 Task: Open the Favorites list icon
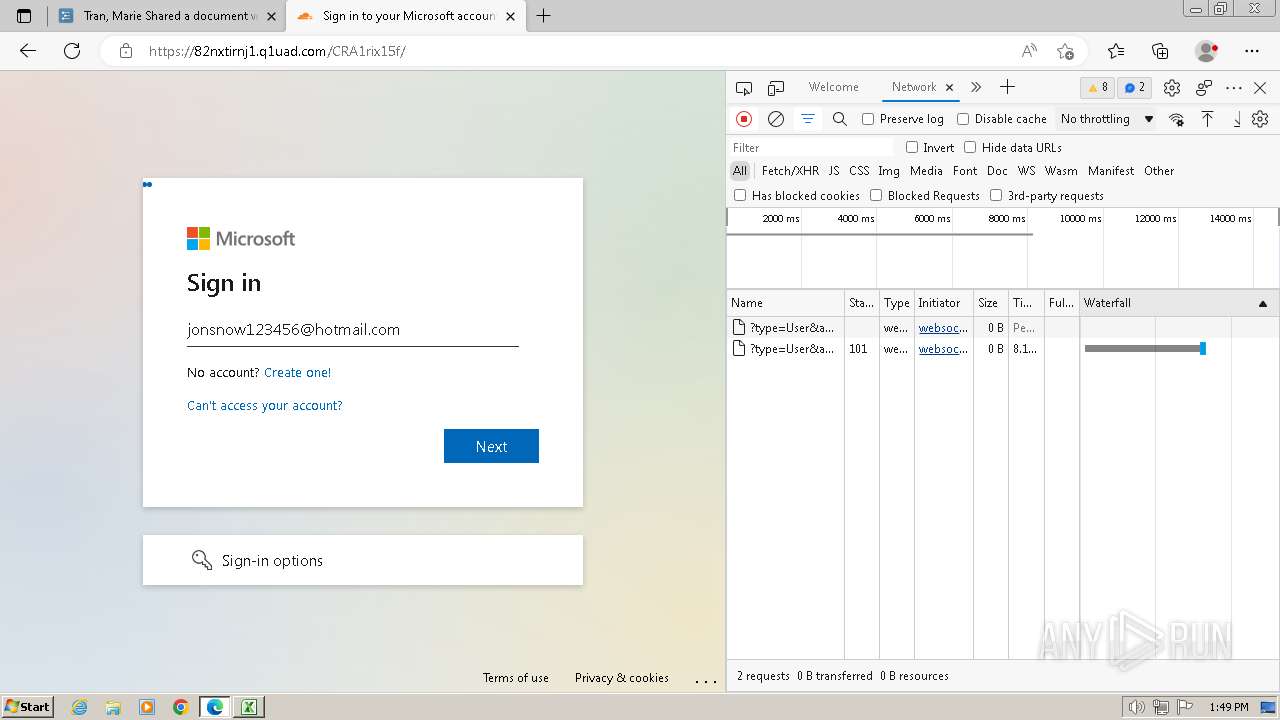1116,51
